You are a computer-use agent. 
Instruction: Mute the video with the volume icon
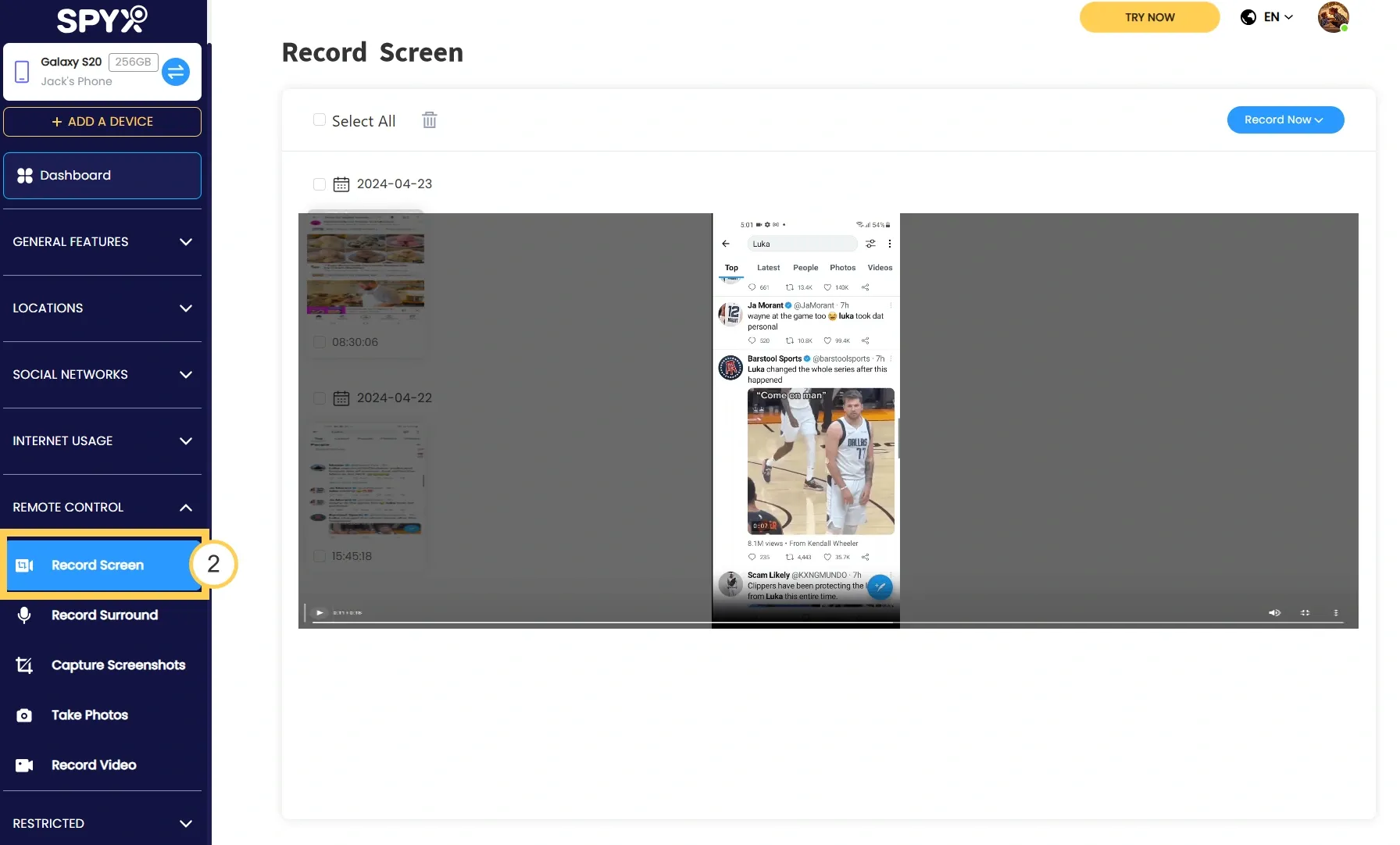[1274, 613]
